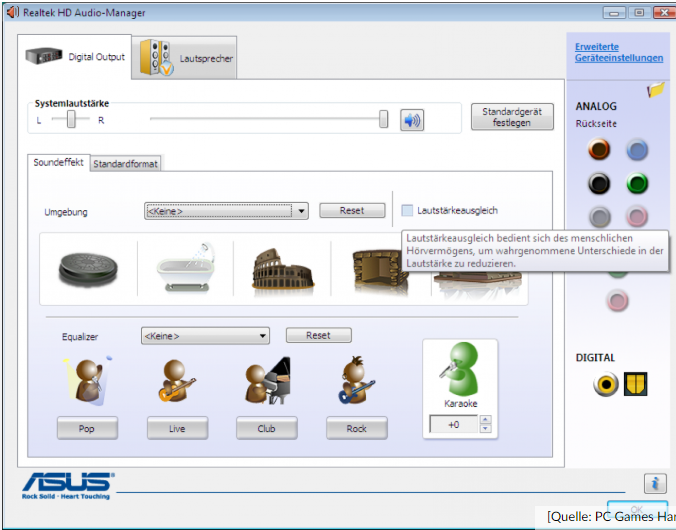Reset the Umgebung environment setting
Image resolution: width=676 pixels, height=530 pixels.
pyautogui.click(x=352, y=210)
